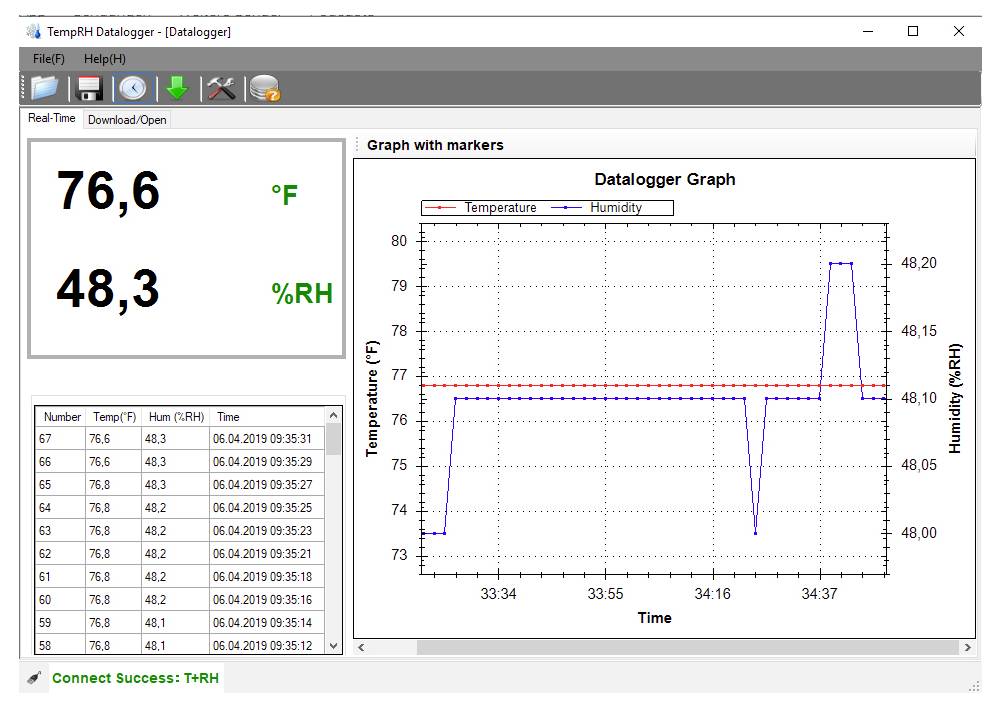The height and width of the screenshot is (707, 1001).
Task: Select row number 59 in the table
Action: (180, 623)
